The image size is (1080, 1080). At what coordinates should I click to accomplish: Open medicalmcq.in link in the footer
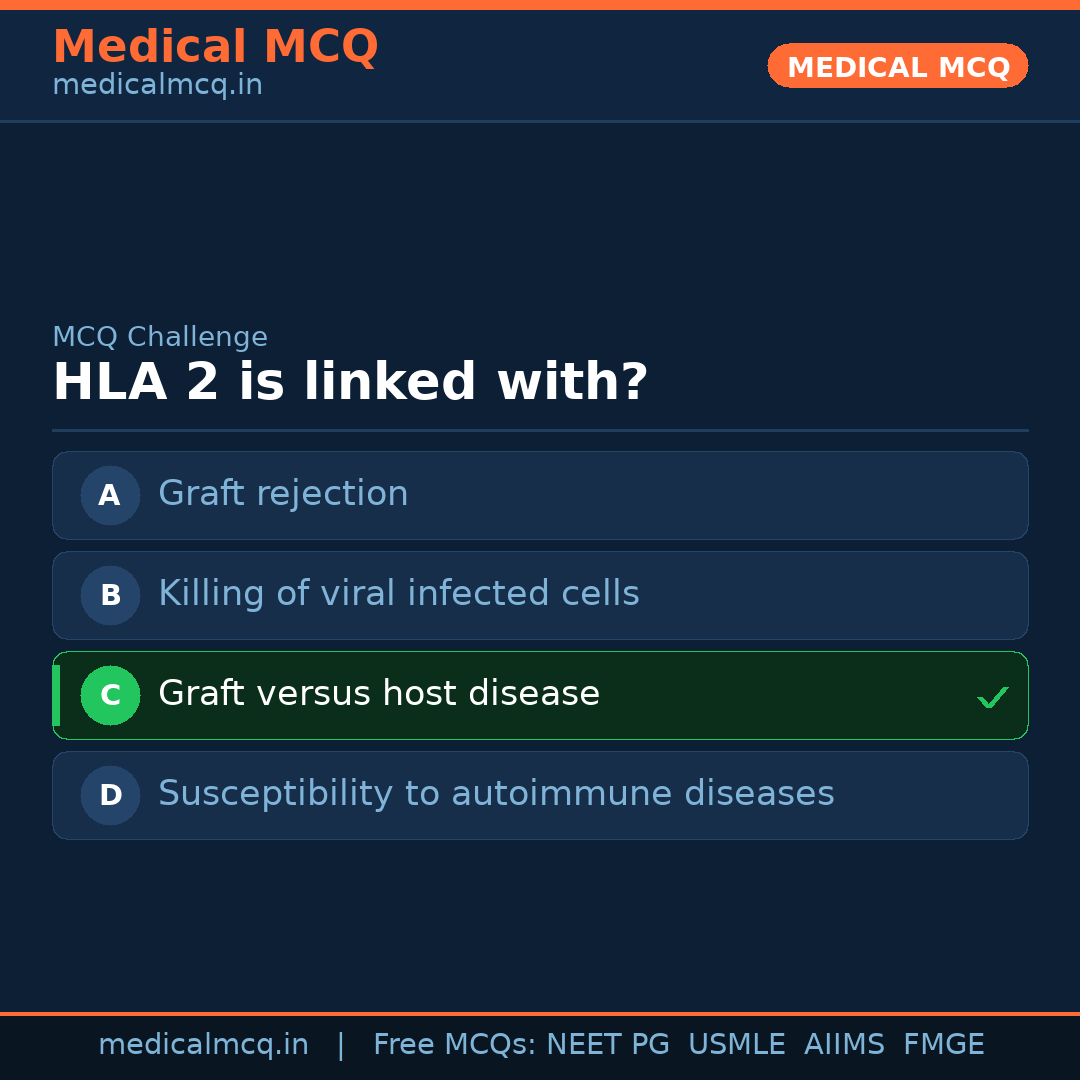(x=203, y=1045)
